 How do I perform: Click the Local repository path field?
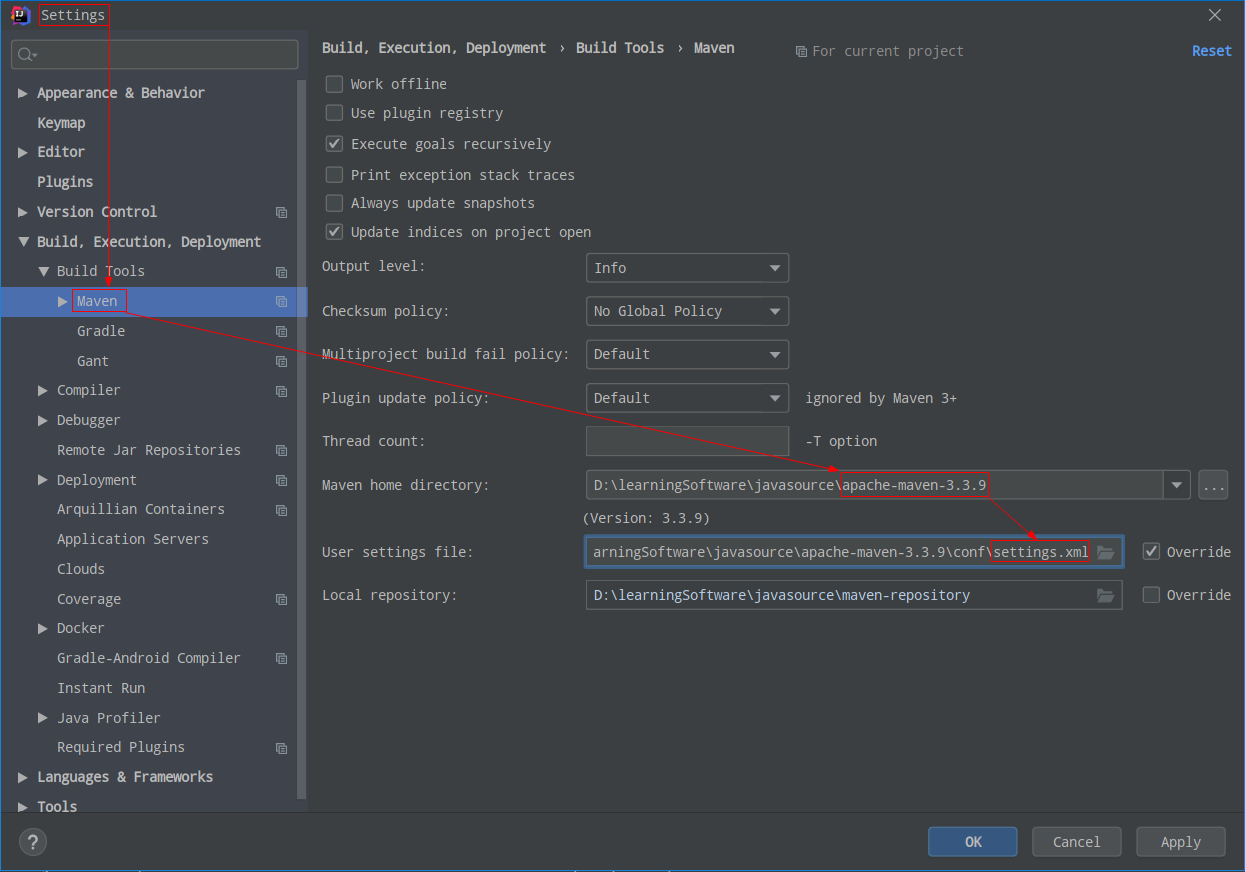854,595
